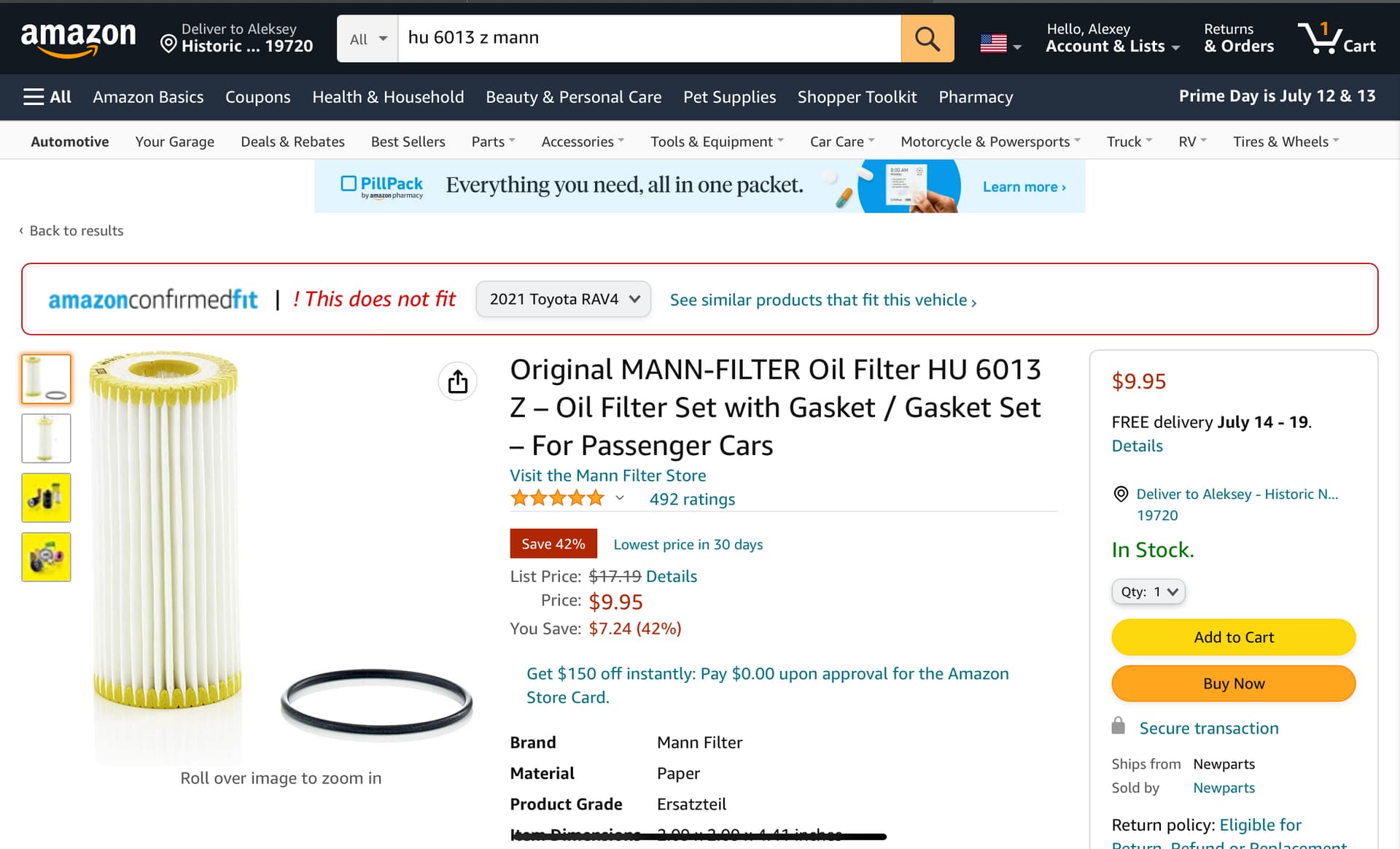Open the All search category dropdown
The height and width of the screenshot is (849, 1400).
tap(367, 39)
